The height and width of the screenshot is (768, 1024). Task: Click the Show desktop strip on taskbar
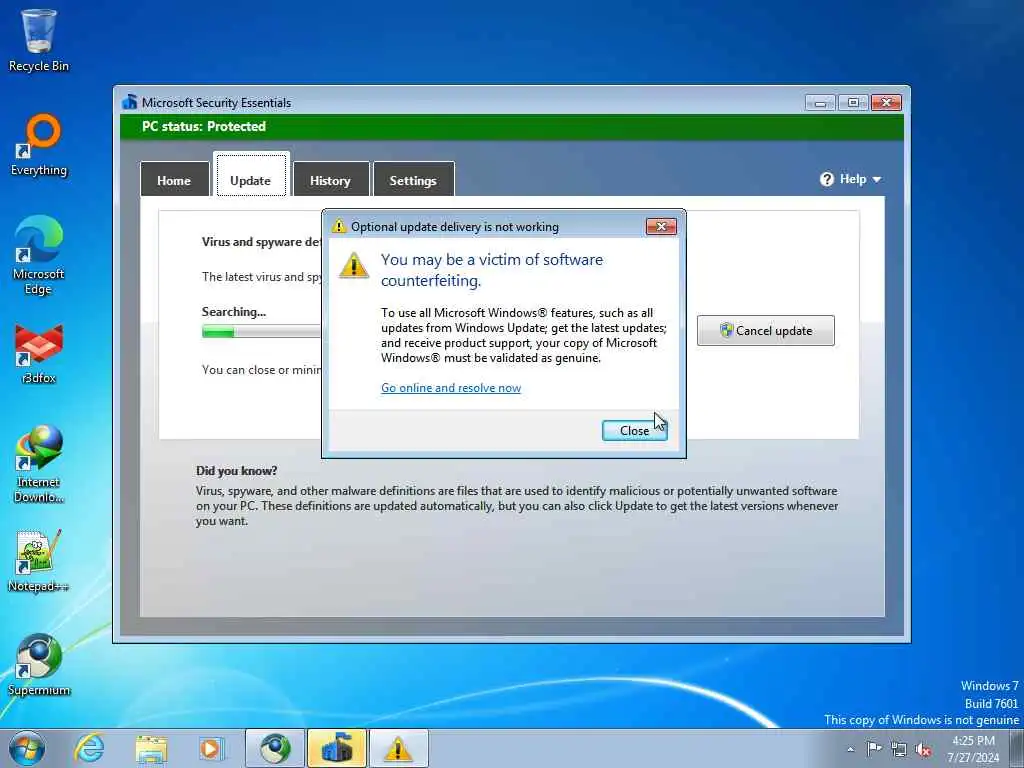click(x=1017, y=748)
